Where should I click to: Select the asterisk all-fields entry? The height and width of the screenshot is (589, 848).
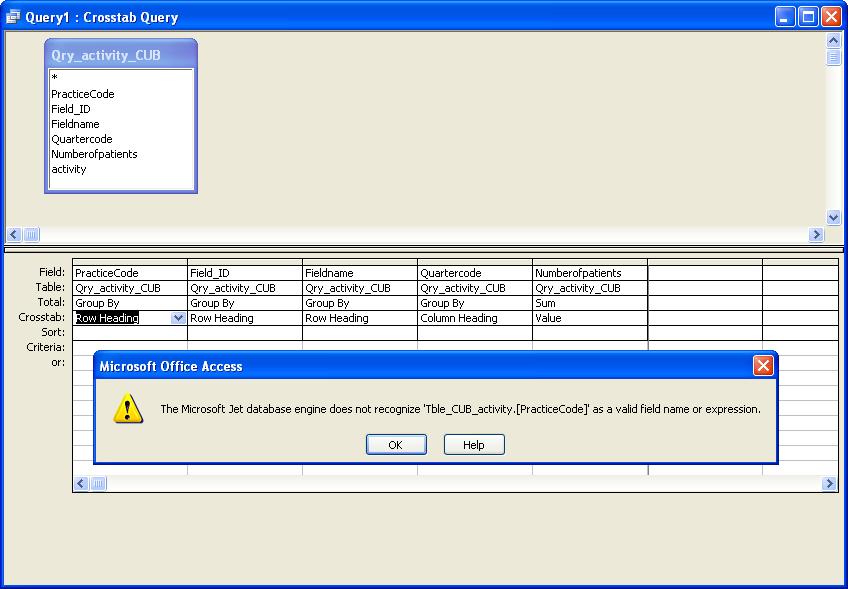[55, 78]
